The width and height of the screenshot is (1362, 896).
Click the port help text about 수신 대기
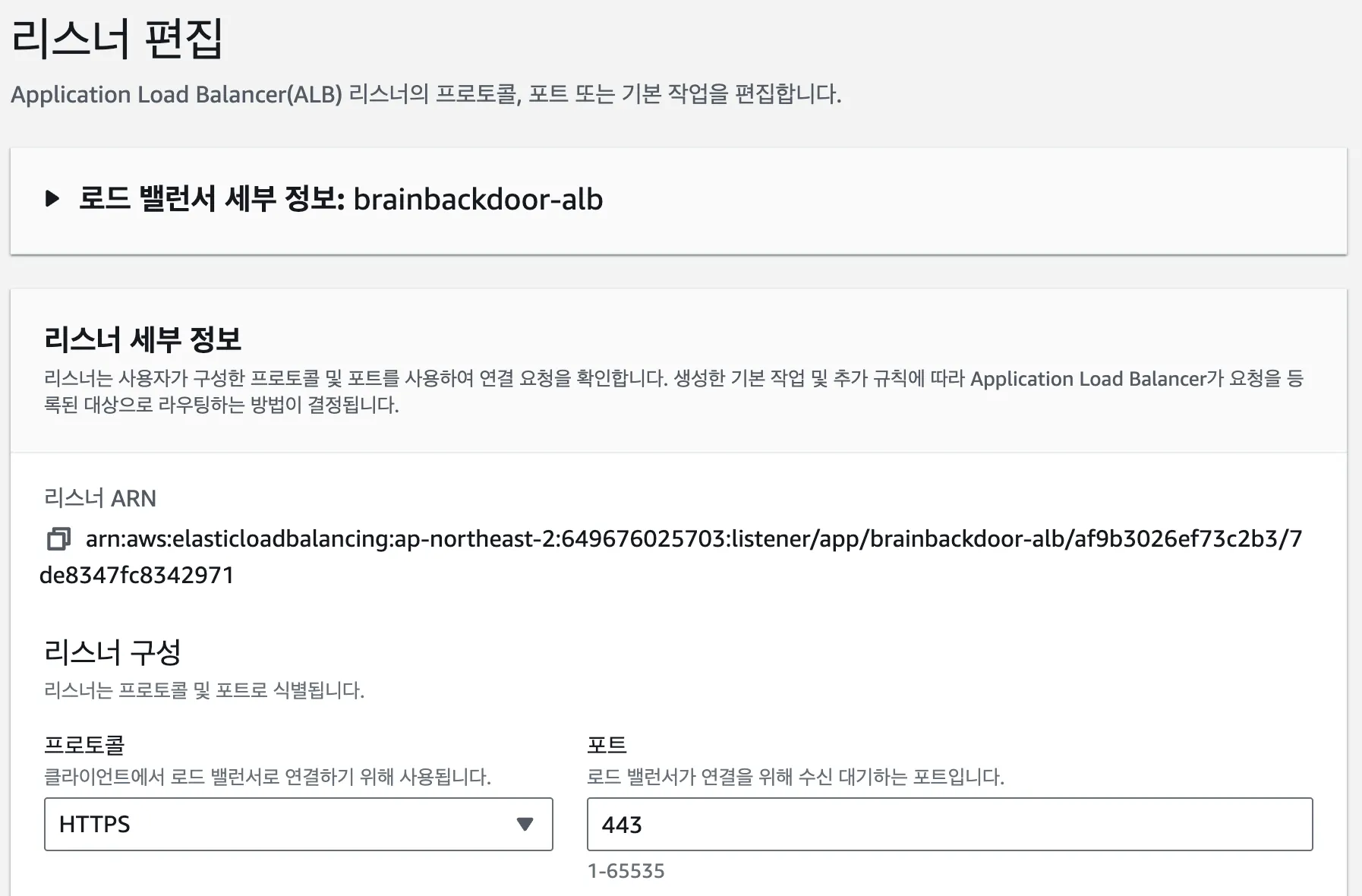(x=795, y=777)
